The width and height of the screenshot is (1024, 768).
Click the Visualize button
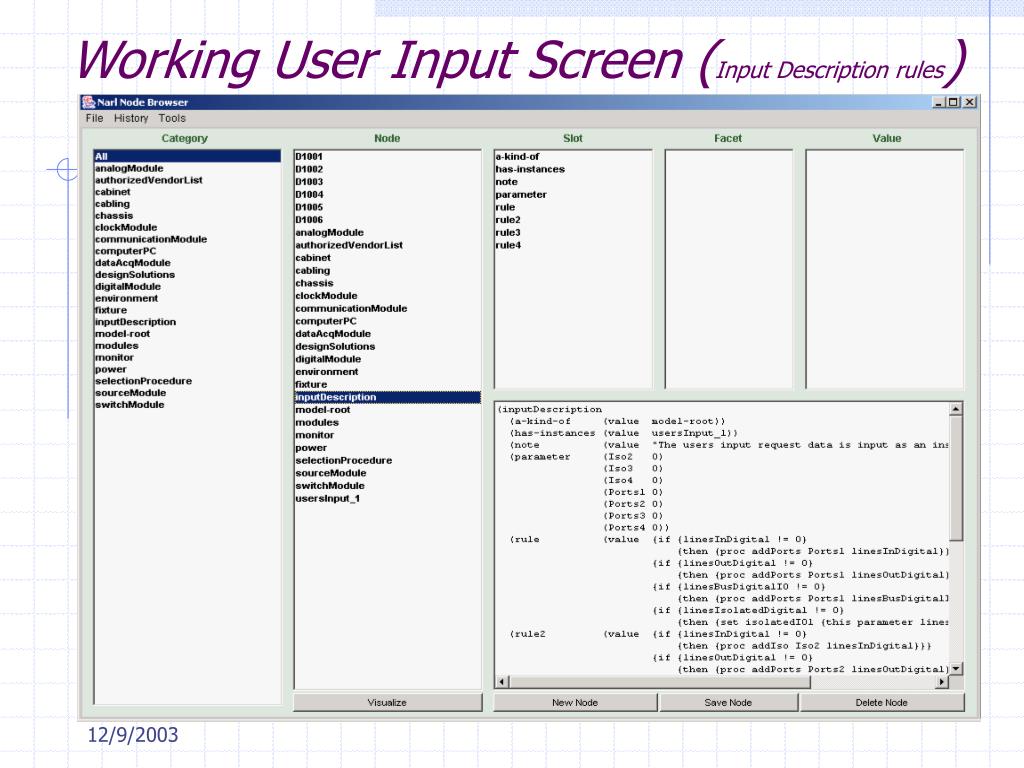[387, 703]
